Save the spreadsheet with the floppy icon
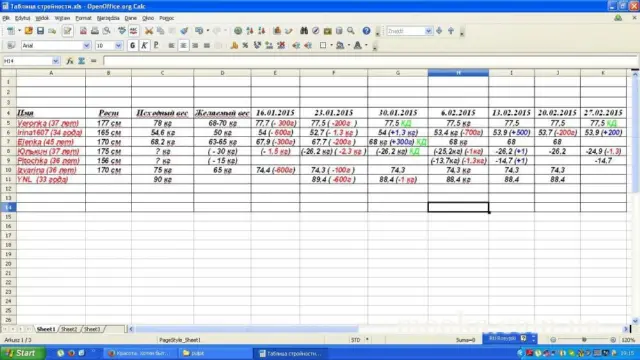This screenshot has height=360, width=640. point(40,31)
